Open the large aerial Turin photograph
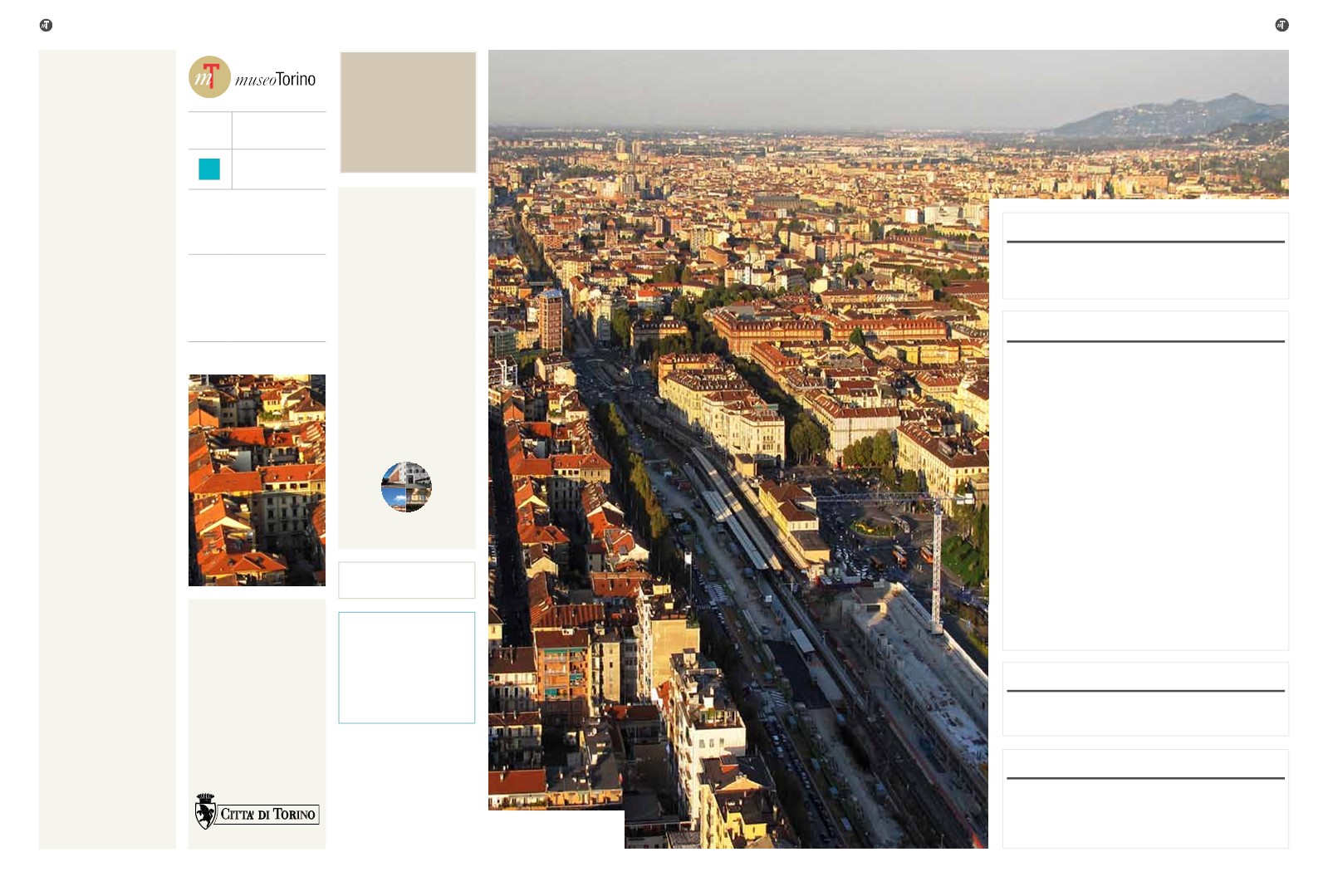Image resolution: width=1328 pixels, height=896 pixels. (x=738, y=448)
